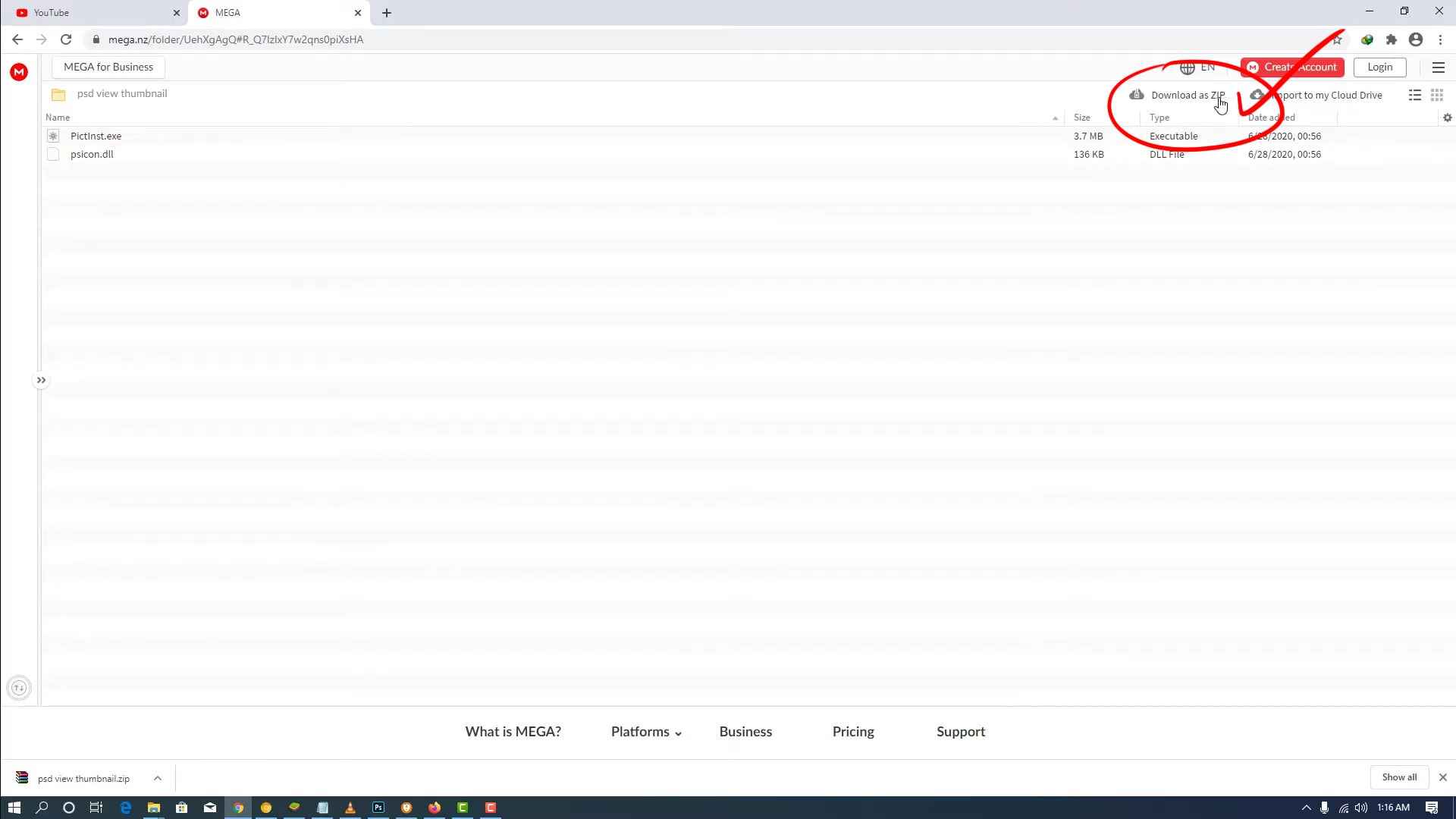
Task: Click the Login button
Action: coord(1380,67)
